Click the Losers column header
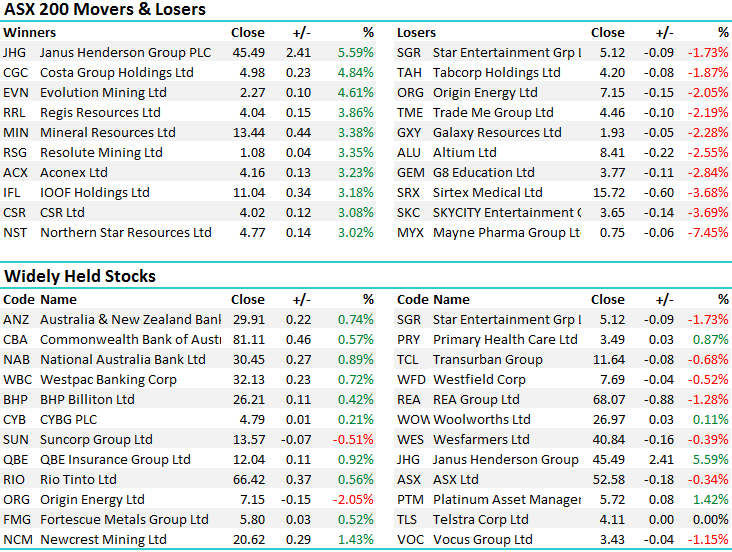Image resolution: width=732 pixels, height=552 pixels. click(416, 32)
